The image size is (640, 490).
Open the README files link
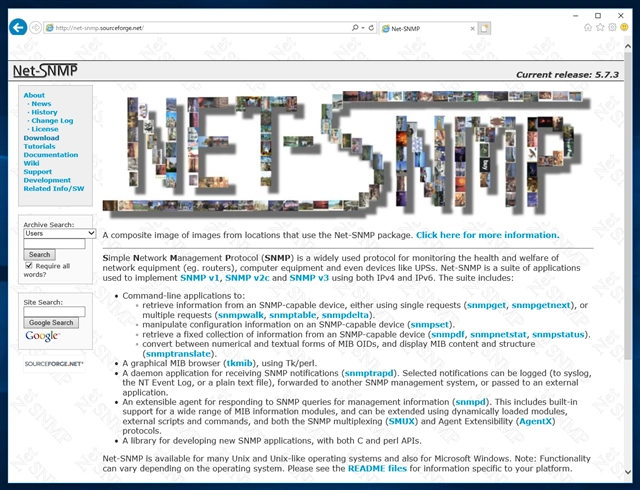[x=377, y=469]
